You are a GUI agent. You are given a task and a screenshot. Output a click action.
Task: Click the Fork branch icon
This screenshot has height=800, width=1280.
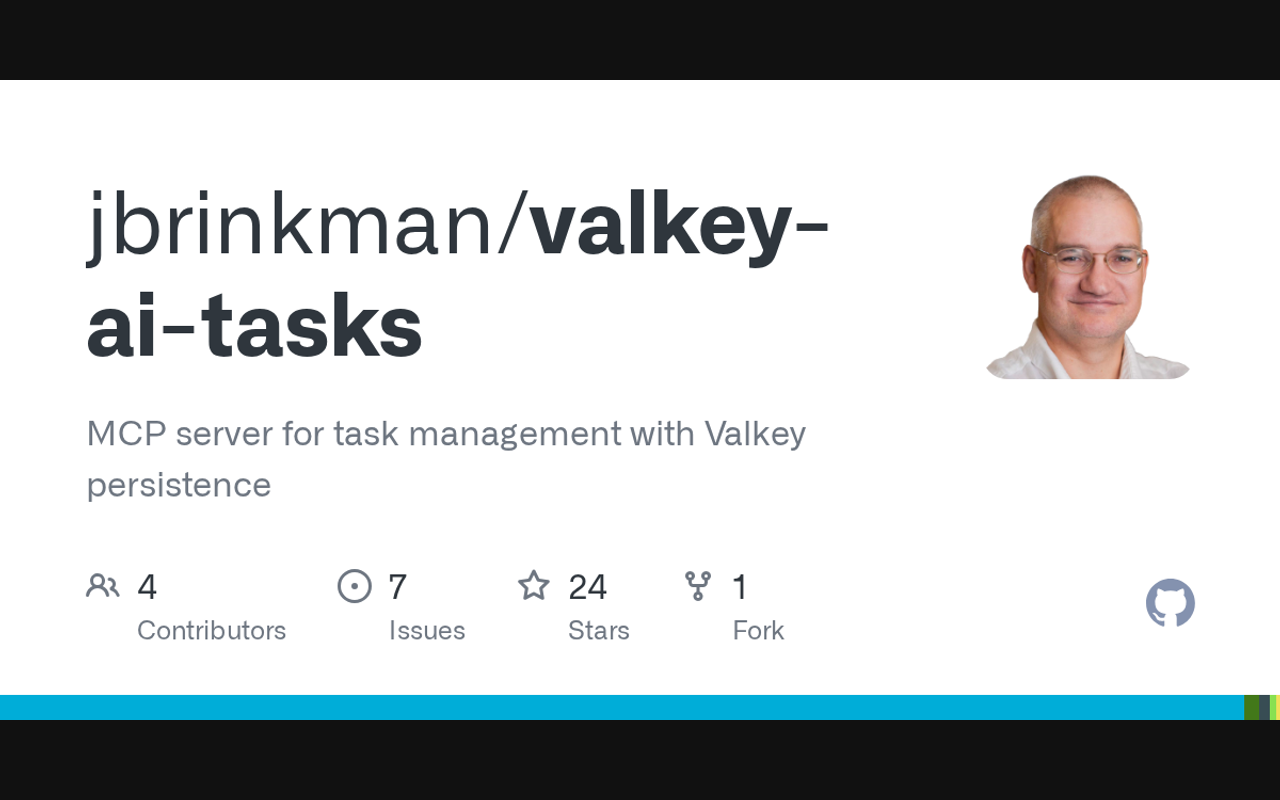(x=698, y=586)
